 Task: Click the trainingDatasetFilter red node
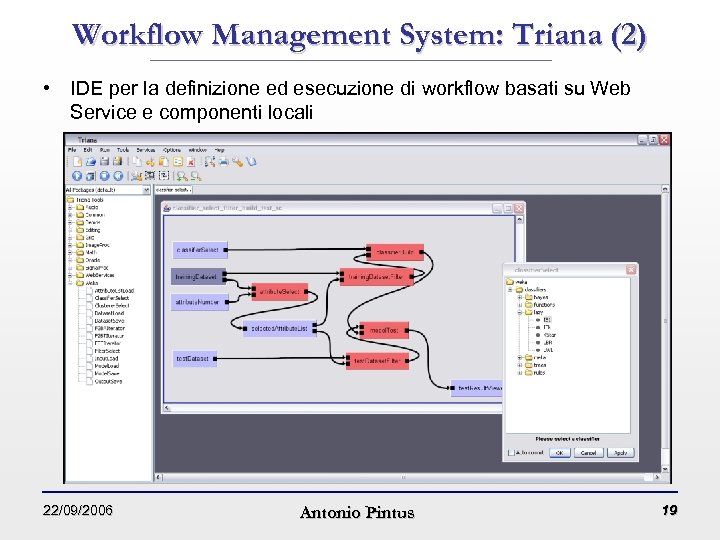click(x=377, y=277)
